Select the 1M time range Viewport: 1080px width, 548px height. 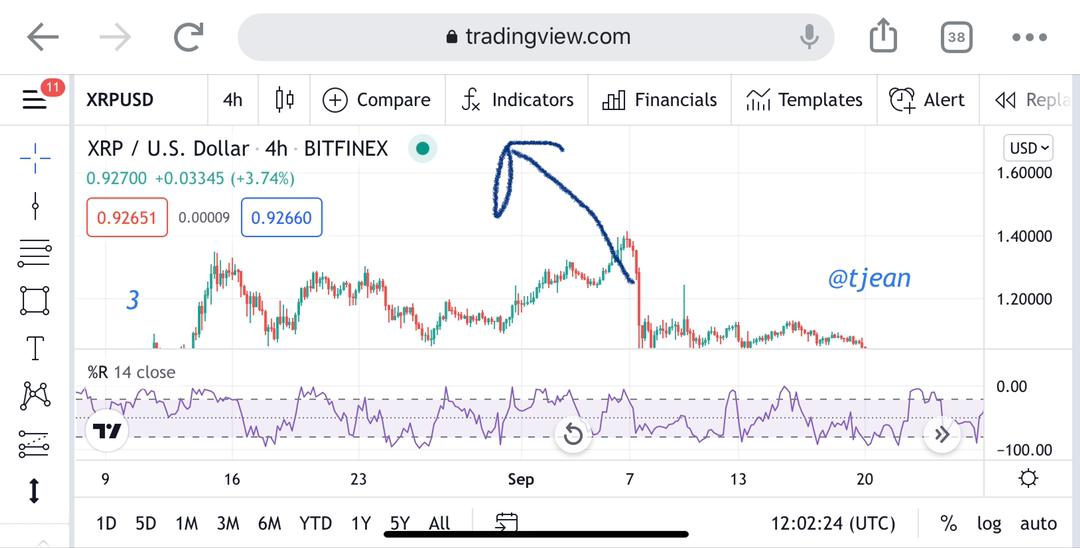[186, 523]
